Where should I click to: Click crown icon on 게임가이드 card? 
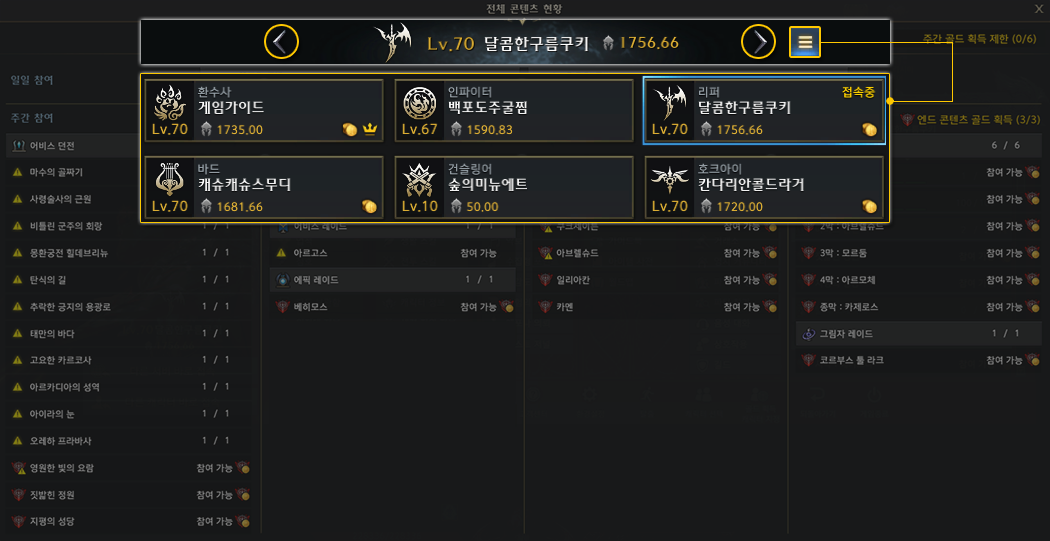point(370,130)
